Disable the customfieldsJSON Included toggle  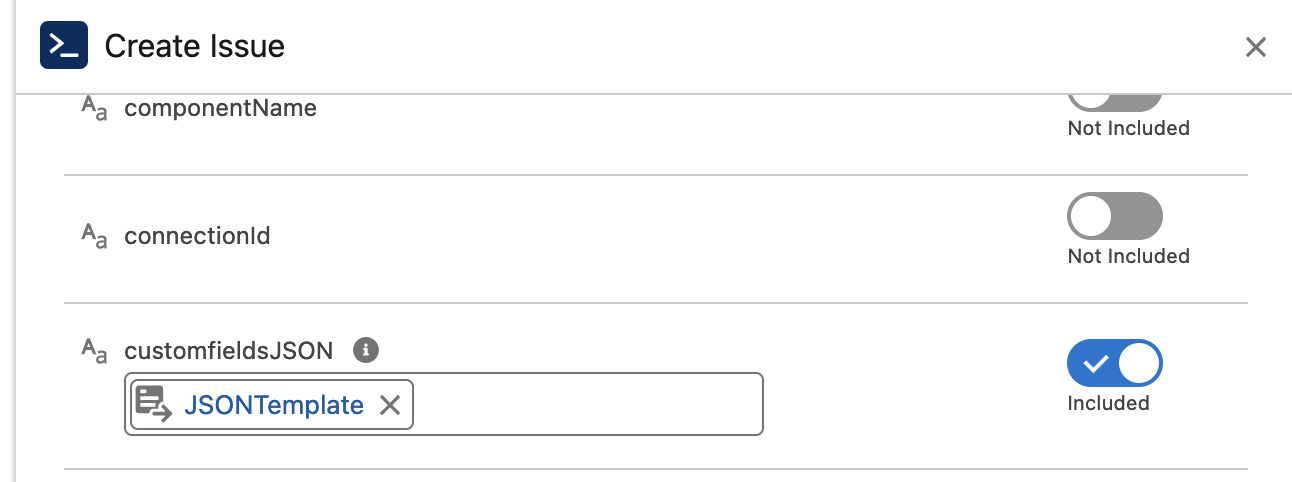point(1114,363)
